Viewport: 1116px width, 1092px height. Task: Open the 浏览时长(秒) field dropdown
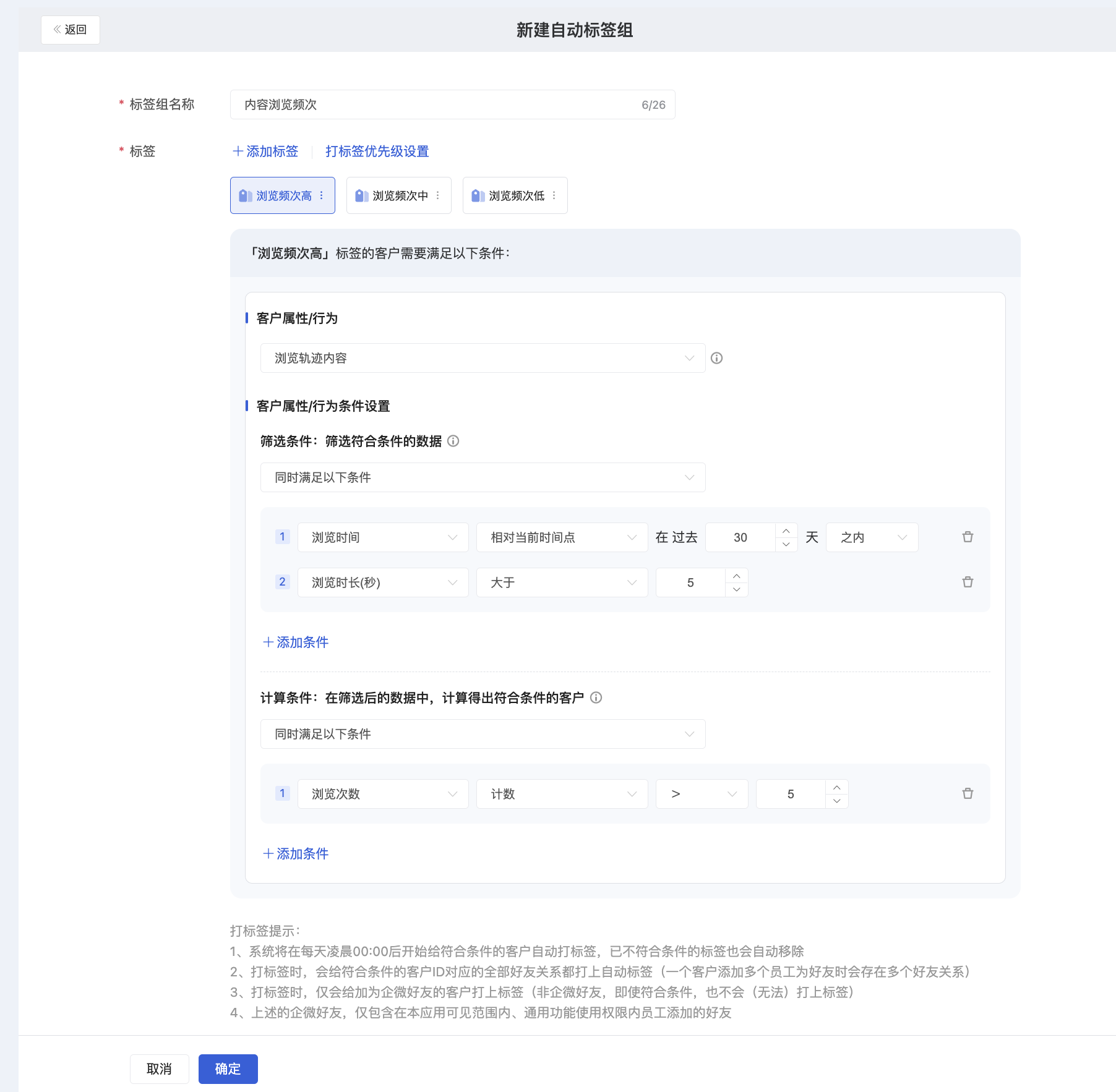(x=383, y=582)
